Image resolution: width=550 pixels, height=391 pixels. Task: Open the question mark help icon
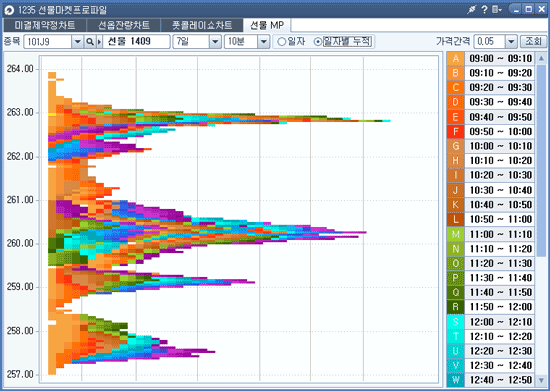[x=484, y=9]
